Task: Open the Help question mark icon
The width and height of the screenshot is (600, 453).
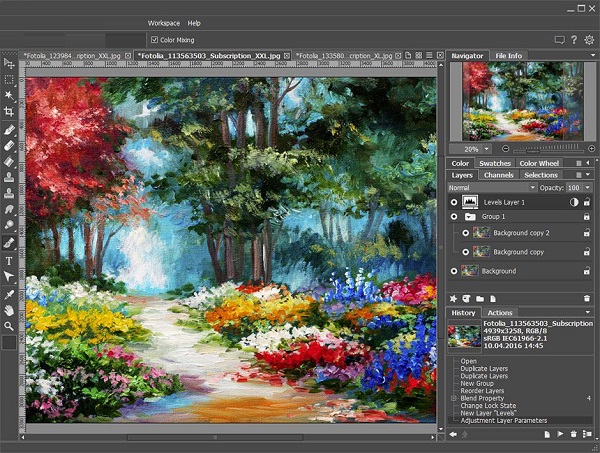Action: click(x=574, y=40)
